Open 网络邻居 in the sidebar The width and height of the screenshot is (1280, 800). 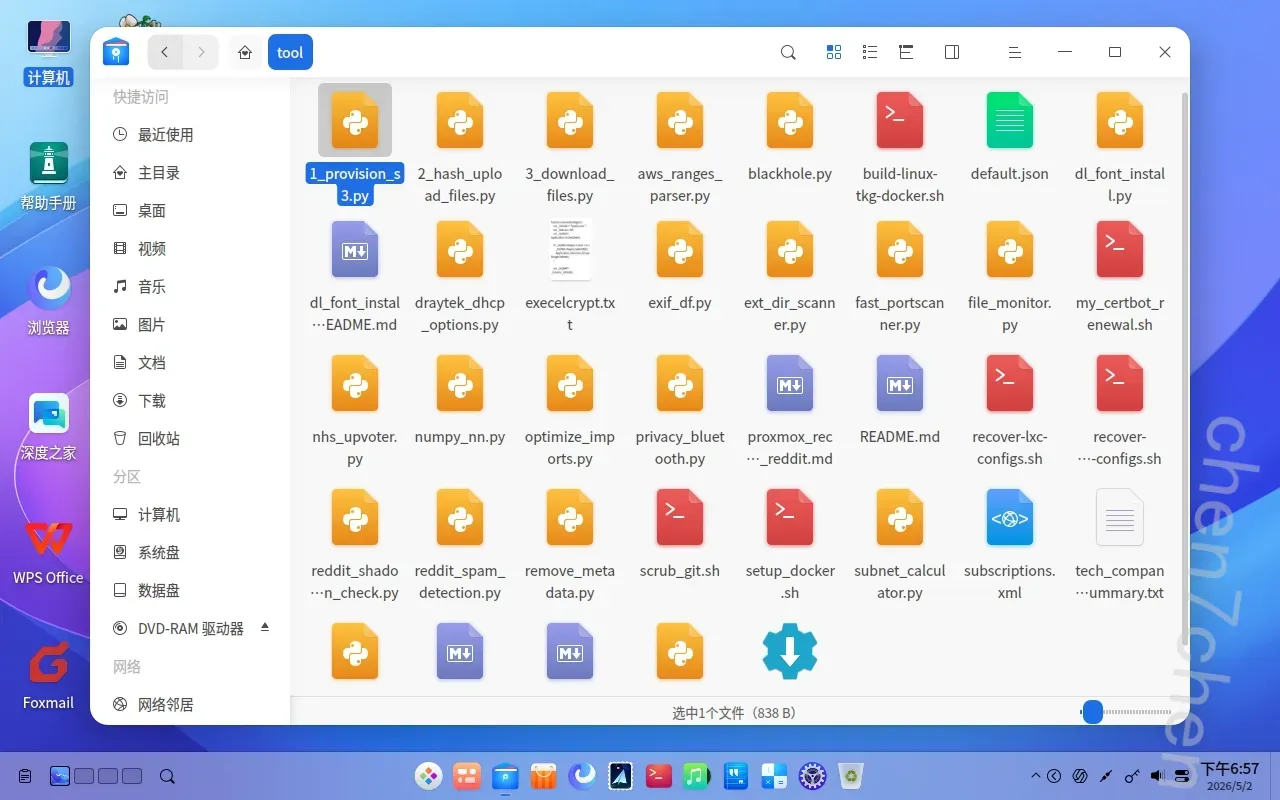point(190,705)
